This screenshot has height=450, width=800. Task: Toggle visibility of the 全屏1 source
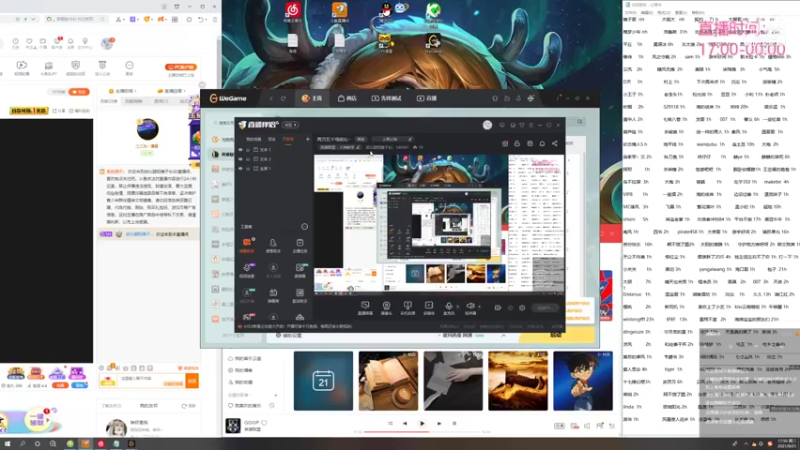click(x=241, y=168)
